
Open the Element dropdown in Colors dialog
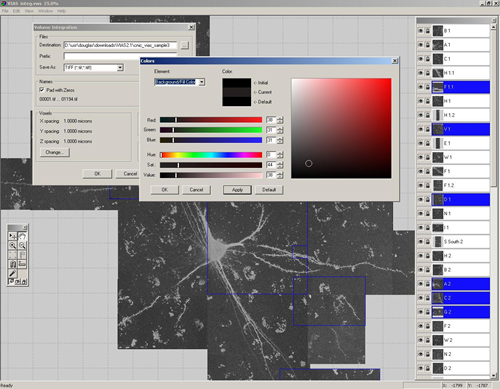pyautogui.click(x=202, y=82)
